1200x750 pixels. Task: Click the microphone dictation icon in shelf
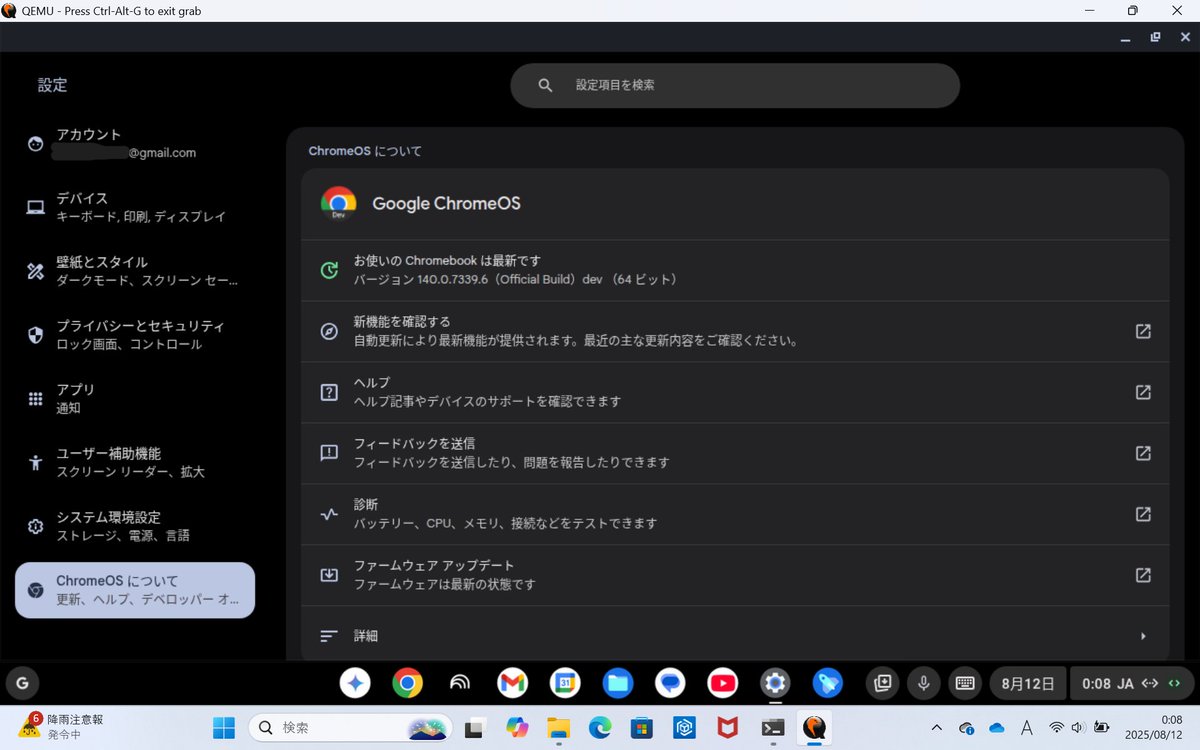point(924,683)
